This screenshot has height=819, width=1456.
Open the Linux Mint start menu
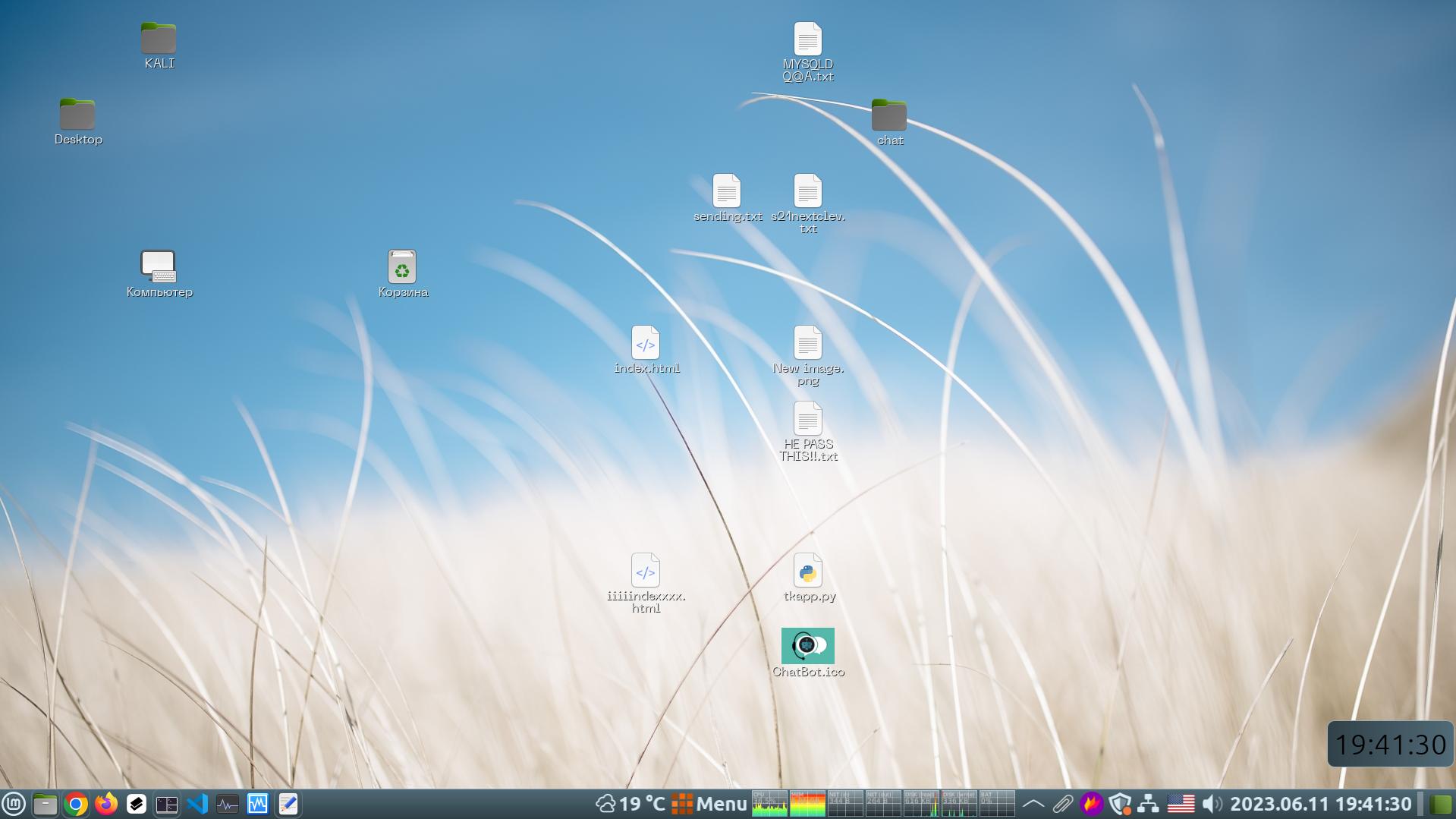pos(14,804)
